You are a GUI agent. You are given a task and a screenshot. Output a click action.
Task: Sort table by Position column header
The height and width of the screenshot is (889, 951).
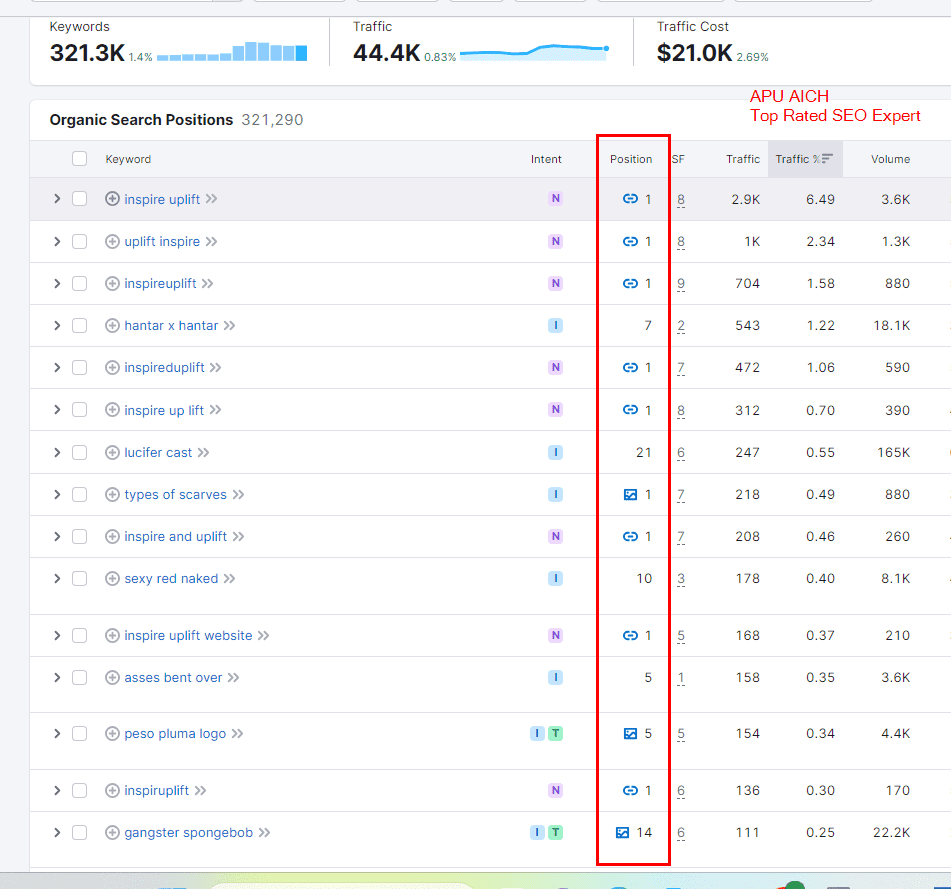tap(631, 159)
